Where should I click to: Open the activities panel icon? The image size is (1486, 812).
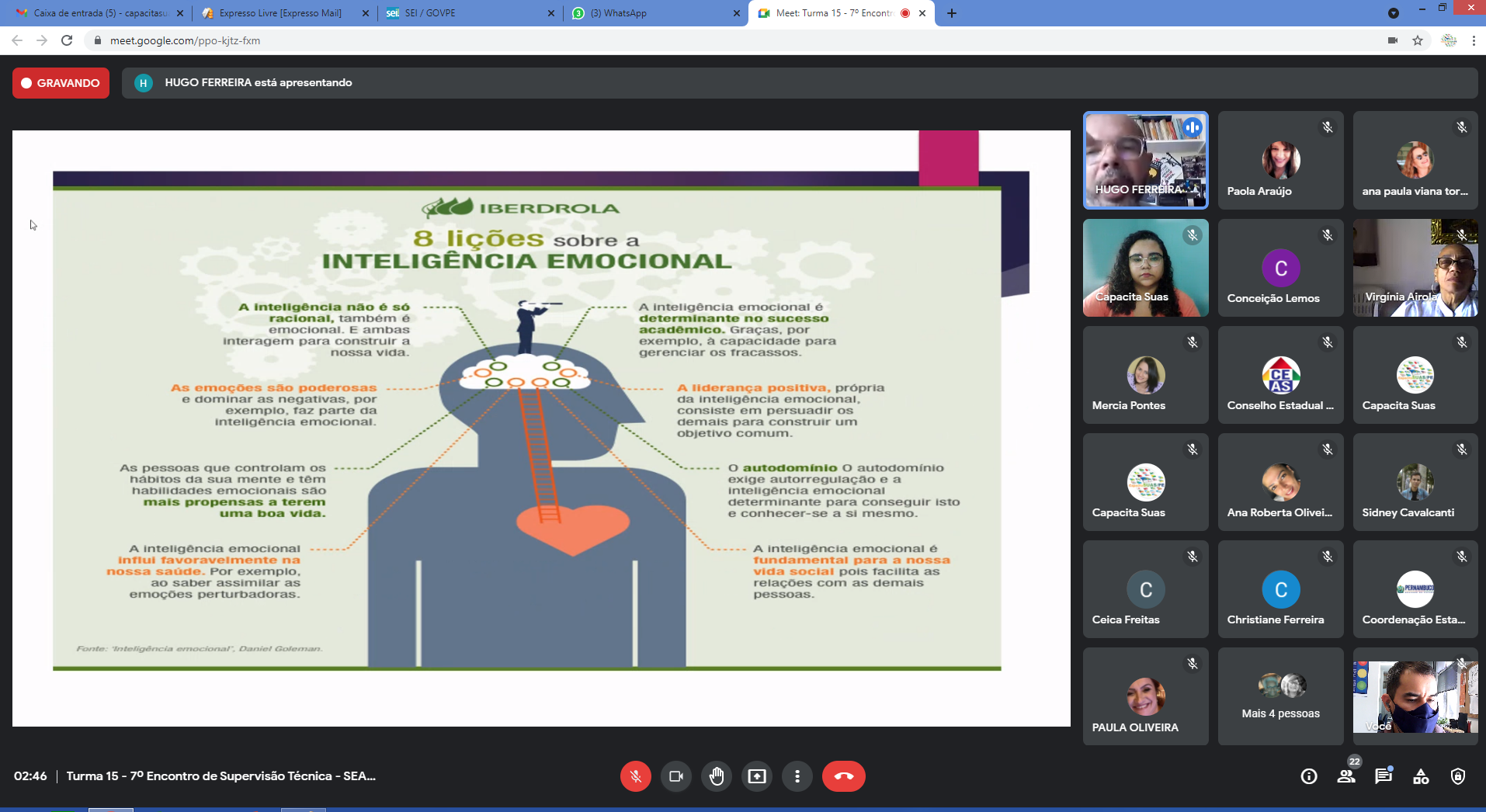[x=1421, y=776]
